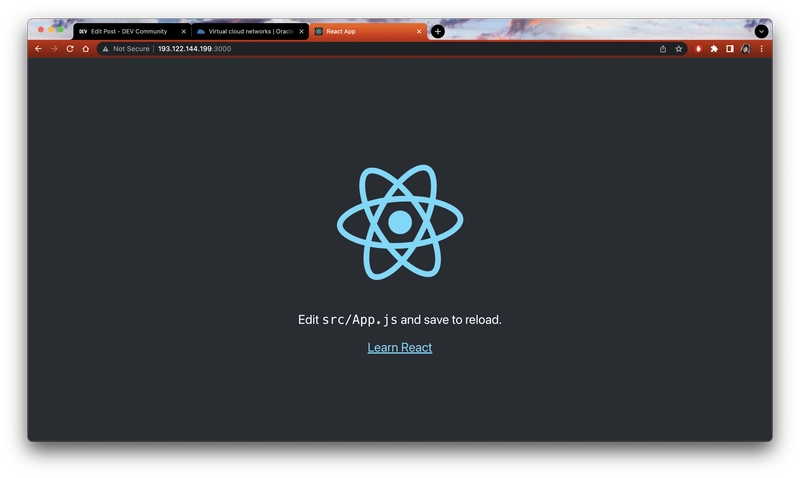Maximize the window with green button
Viewport: 800px width, 478px height.
pyautogui.click(x=60, y=30)
